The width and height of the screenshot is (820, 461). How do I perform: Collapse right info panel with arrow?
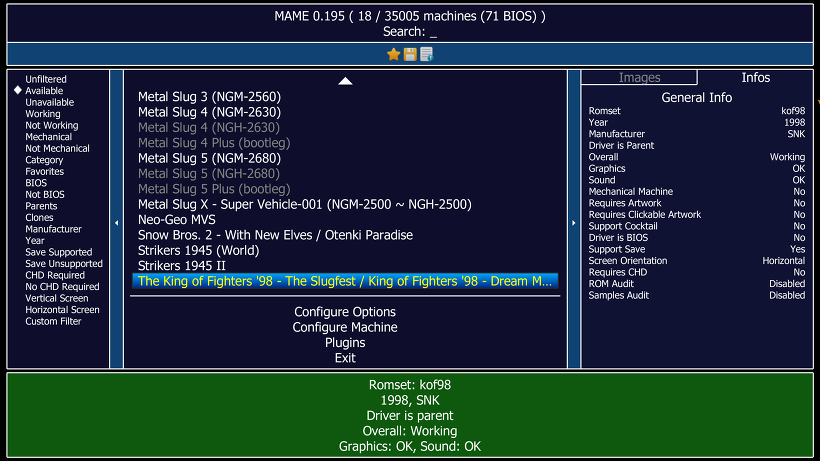[x=574, y=223]
